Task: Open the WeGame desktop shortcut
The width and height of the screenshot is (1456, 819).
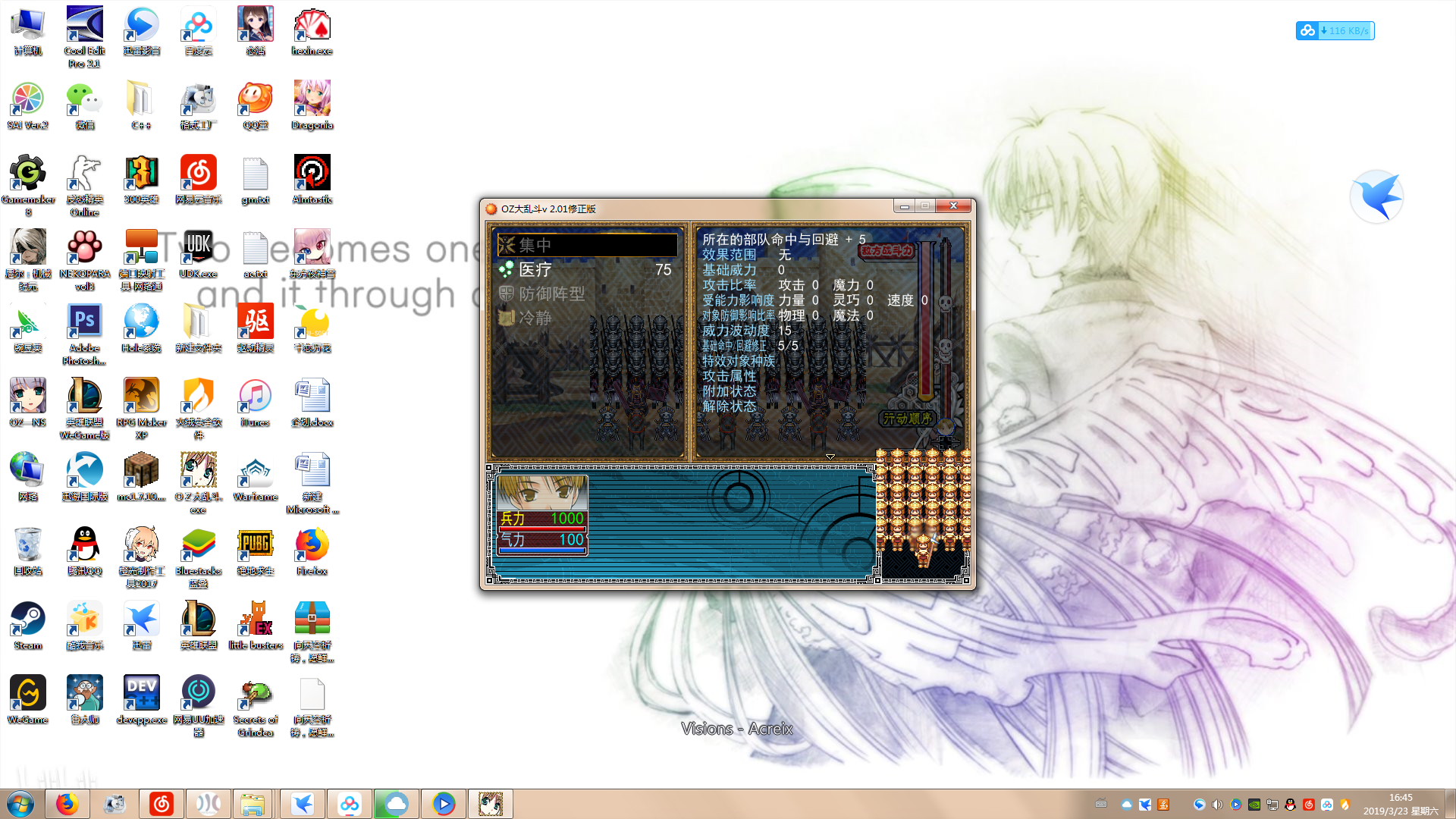Action: (28, 700)
